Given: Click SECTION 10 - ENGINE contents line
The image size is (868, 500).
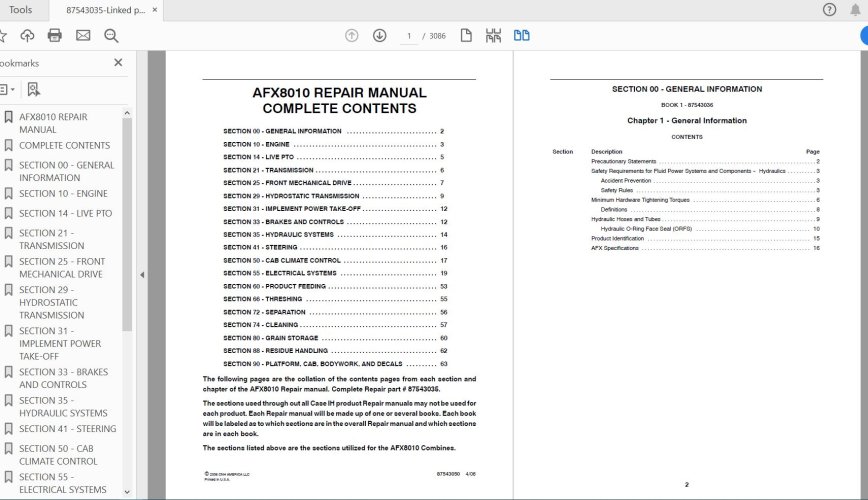Looking at the screenshot, I should [x=333, y=145].
